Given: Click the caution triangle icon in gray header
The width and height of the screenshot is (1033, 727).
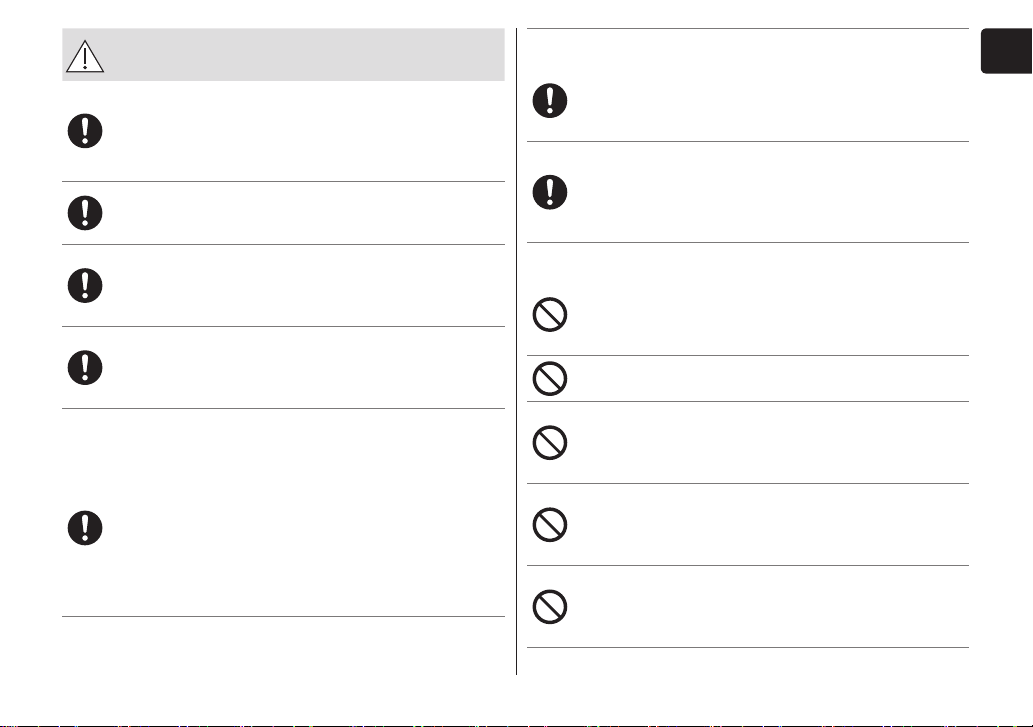Looking at the screenshot, I should [x=85, y=56].
